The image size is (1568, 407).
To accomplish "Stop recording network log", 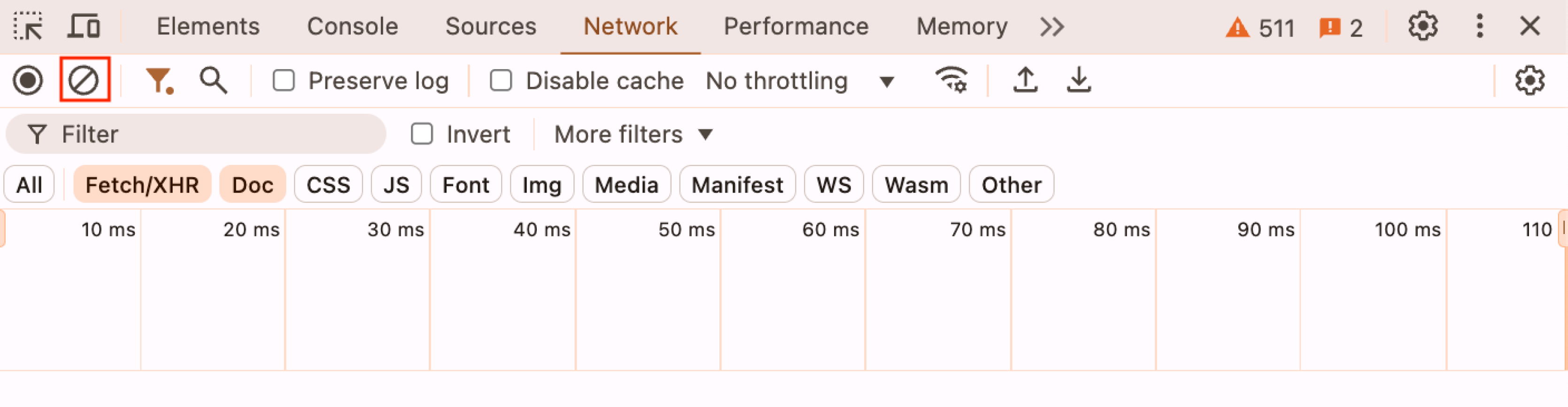I will (28, 80).
